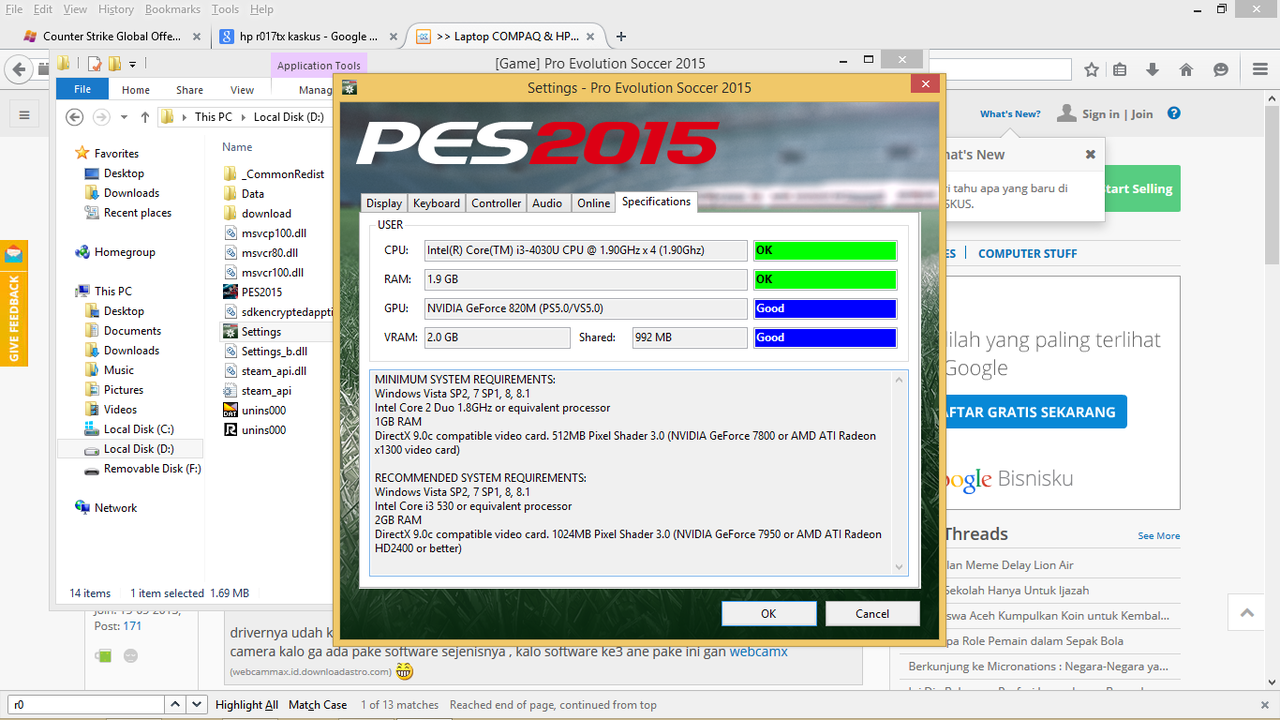This screenshot has width=1280, height=720.
Task: Click the requirements box scroll down arrow
Action: click(899, 567)
